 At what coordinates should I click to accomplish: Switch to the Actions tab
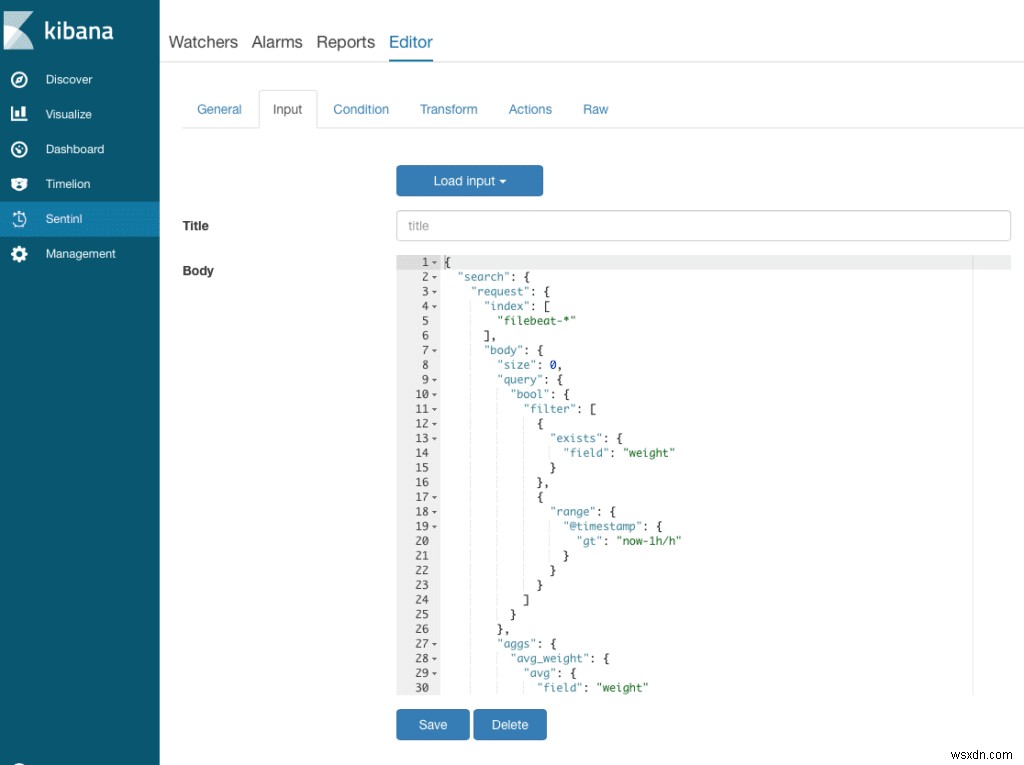(530, 109)
